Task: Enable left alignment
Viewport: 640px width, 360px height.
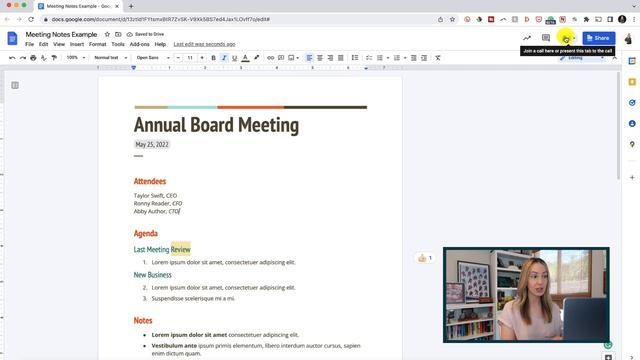Action: tap(309, 58)
